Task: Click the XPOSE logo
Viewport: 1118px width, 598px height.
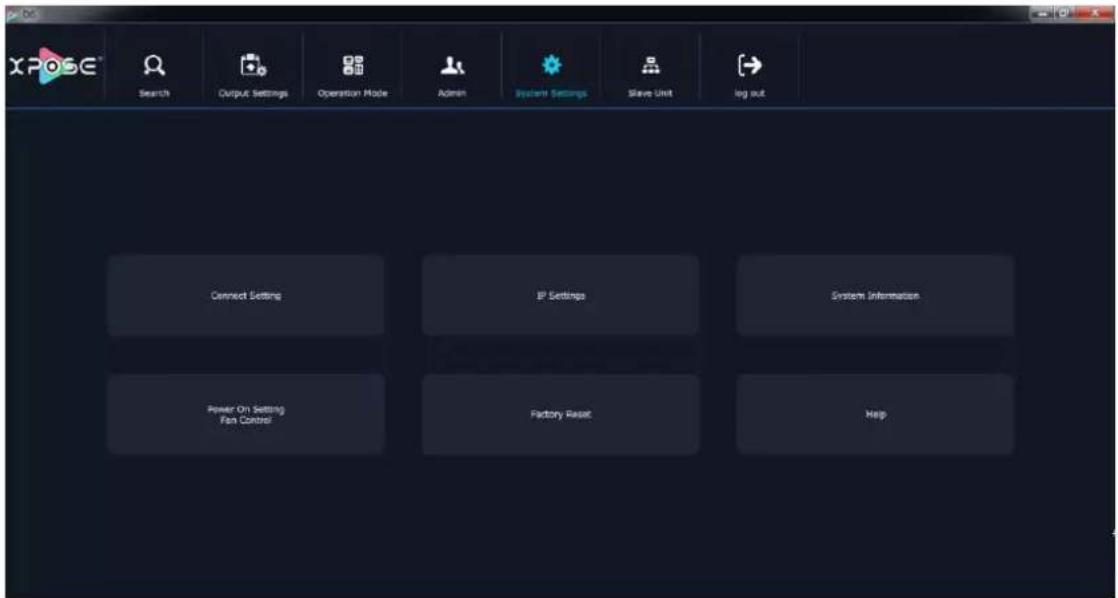Action: point(54,66)
